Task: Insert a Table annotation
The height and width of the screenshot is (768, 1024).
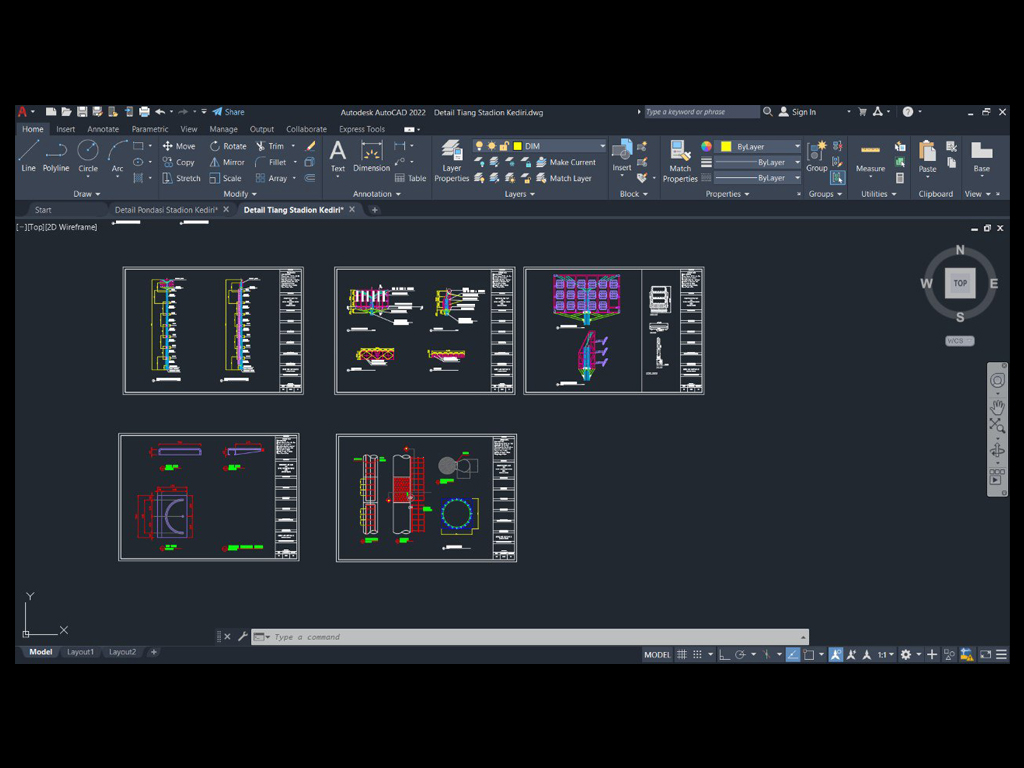Action: pyautogui.click(x=410, y=178)
